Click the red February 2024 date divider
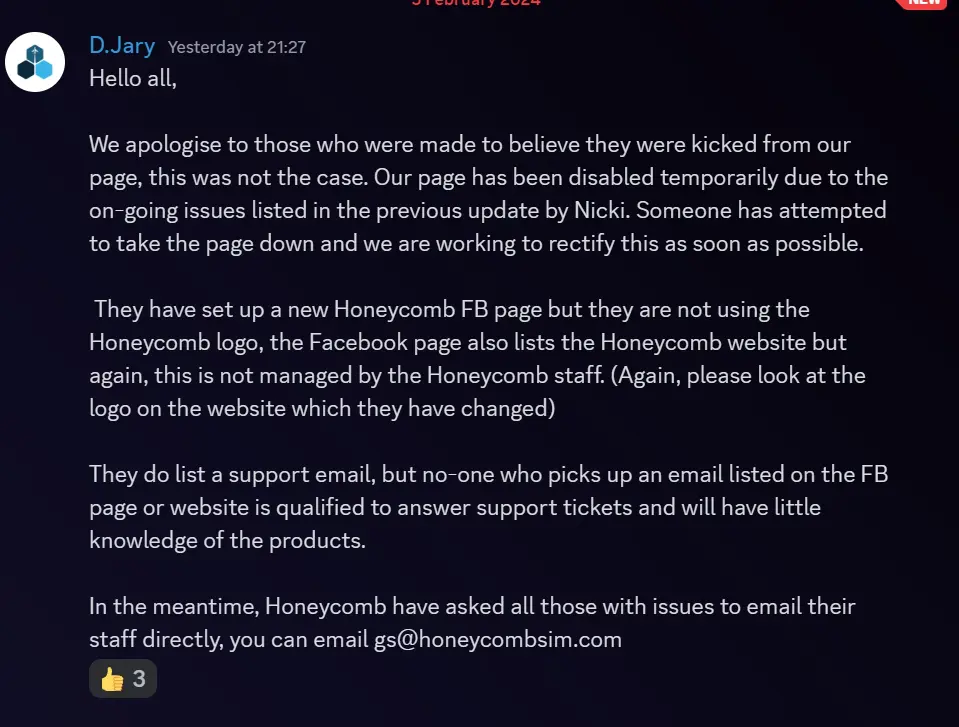The height and width of the screenshot is (727, 959). tap(476, 3)
